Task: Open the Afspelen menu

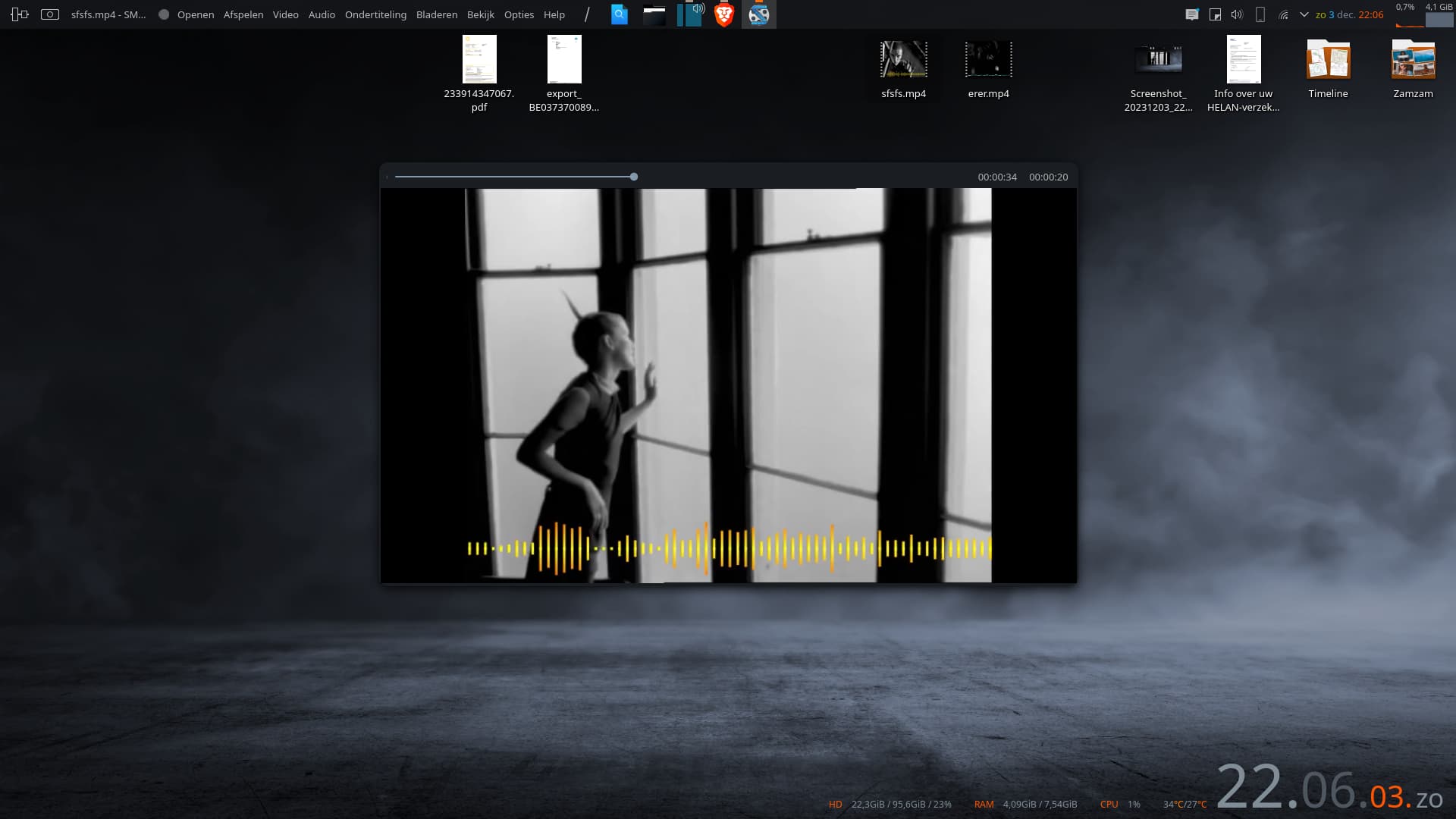Action: click(x=243, y=14)
